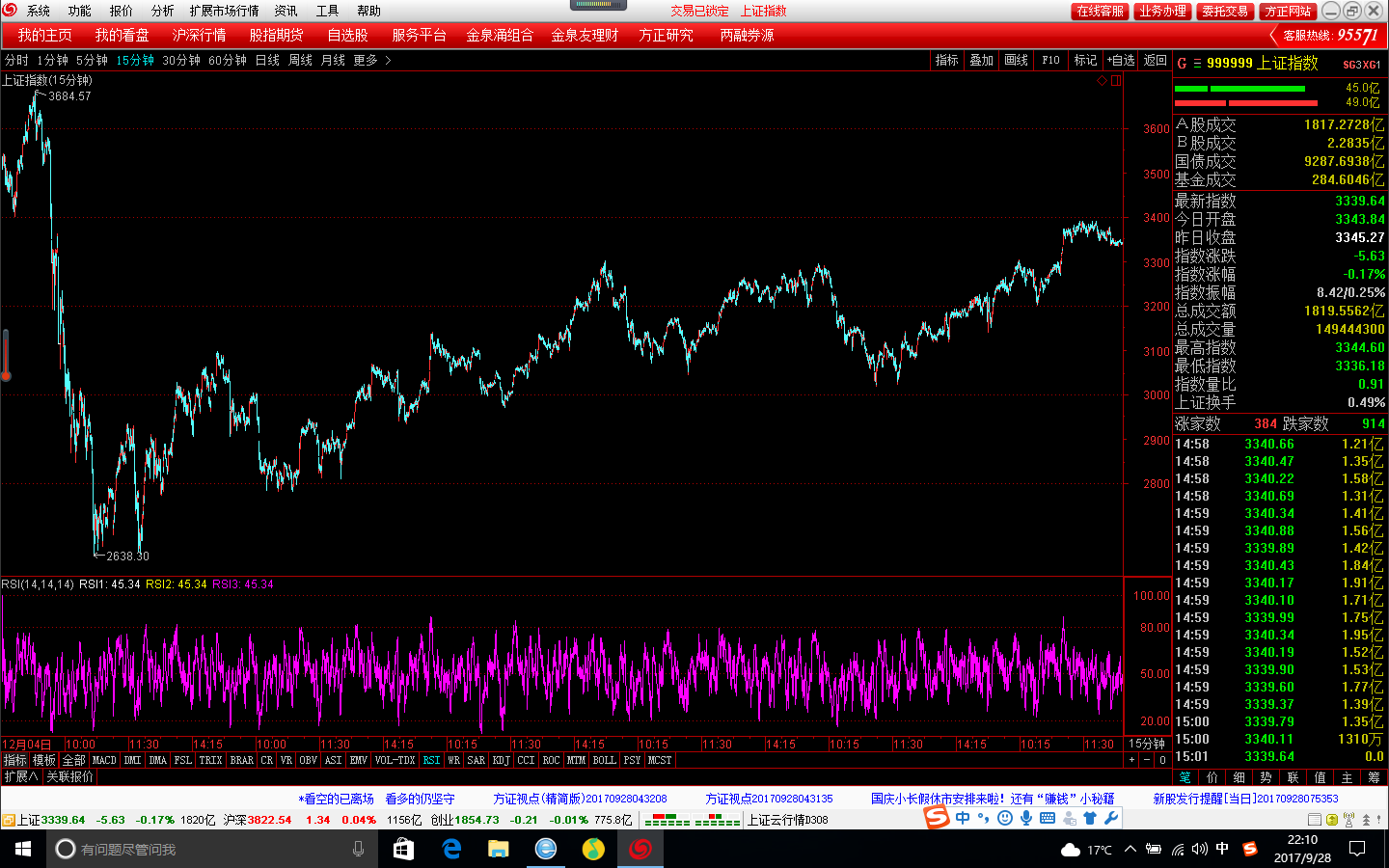Screen dimensions: 1389x868
Task: Switch chart to 60分钟 period
Action: point(228,60)
